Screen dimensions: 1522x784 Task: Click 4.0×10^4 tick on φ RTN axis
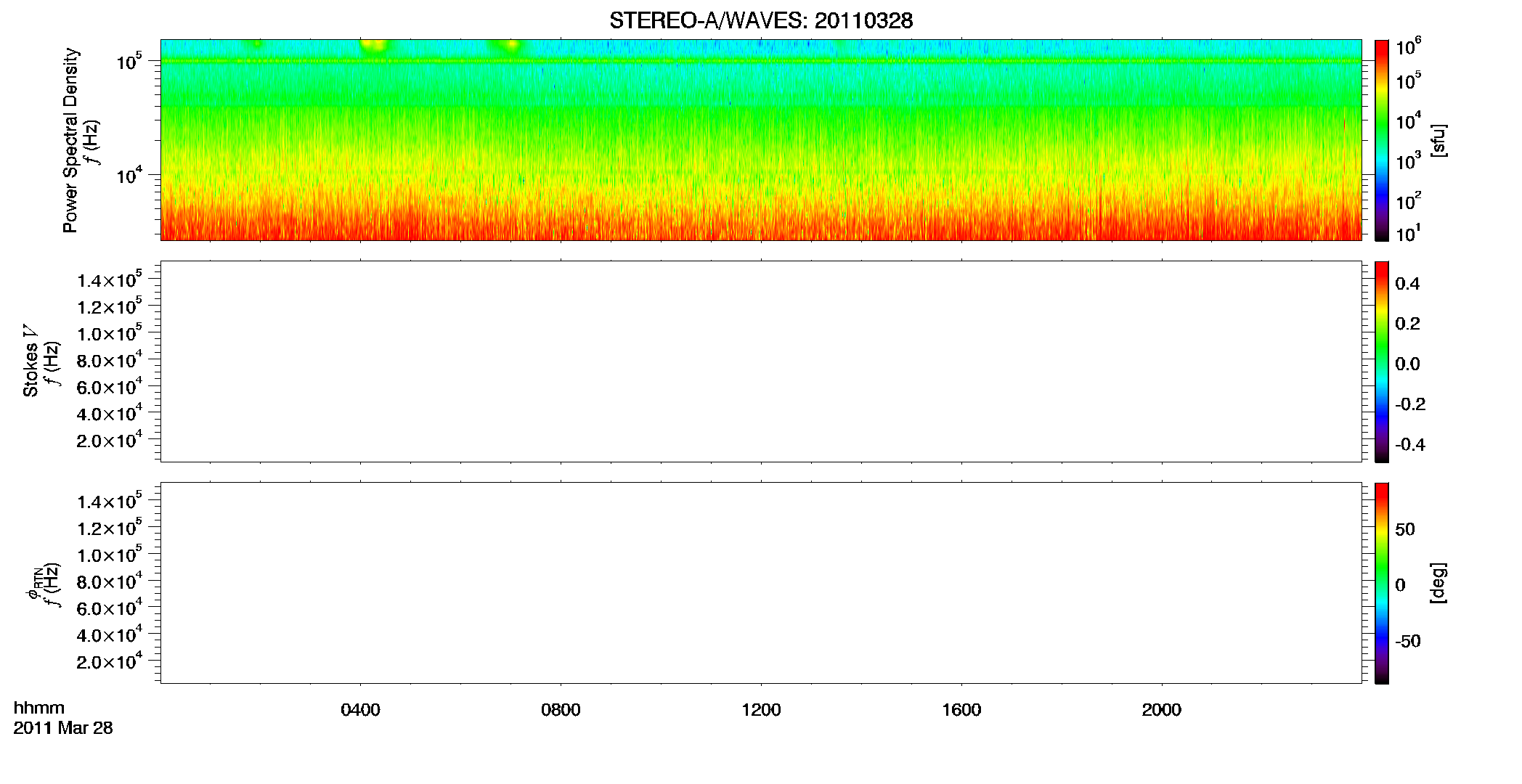pyautogui.click(x=110, y=634)
